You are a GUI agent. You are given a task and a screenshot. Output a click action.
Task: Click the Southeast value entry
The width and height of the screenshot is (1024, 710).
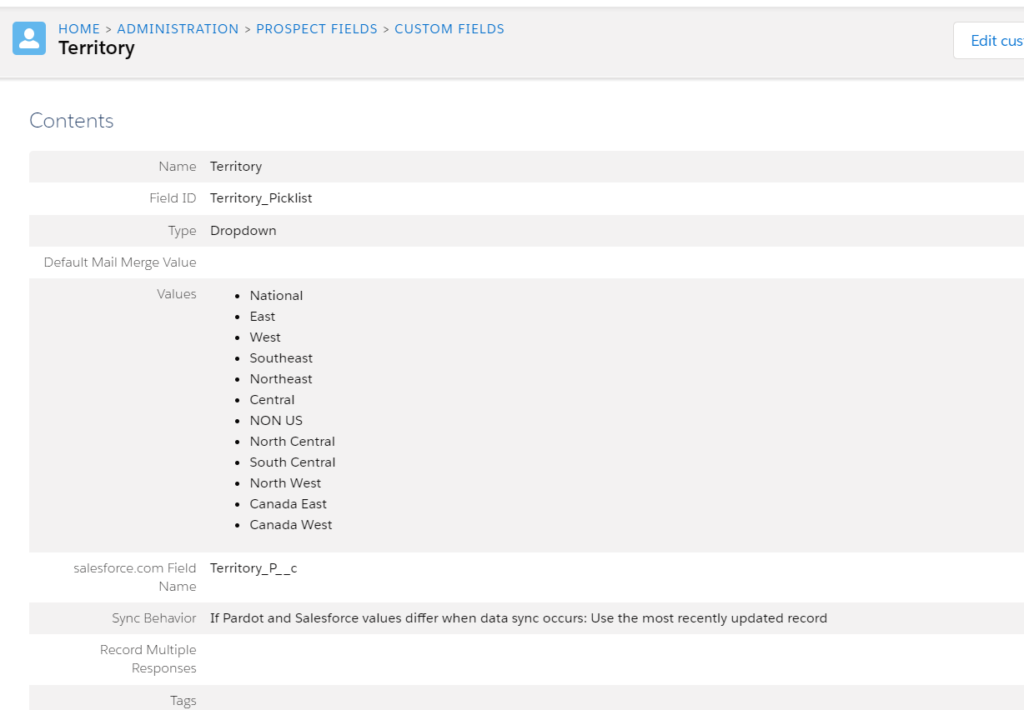click(281, 358)
